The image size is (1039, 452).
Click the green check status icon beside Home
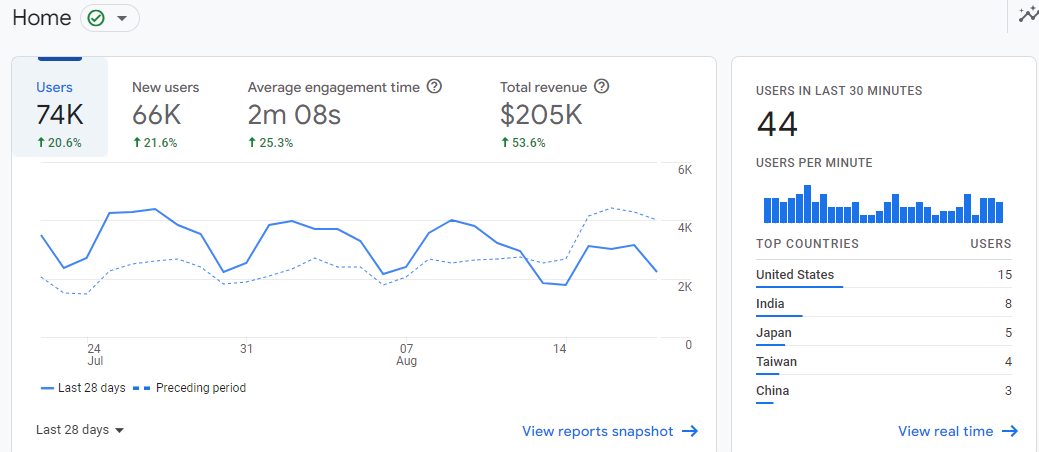click(x=97, y=19)
